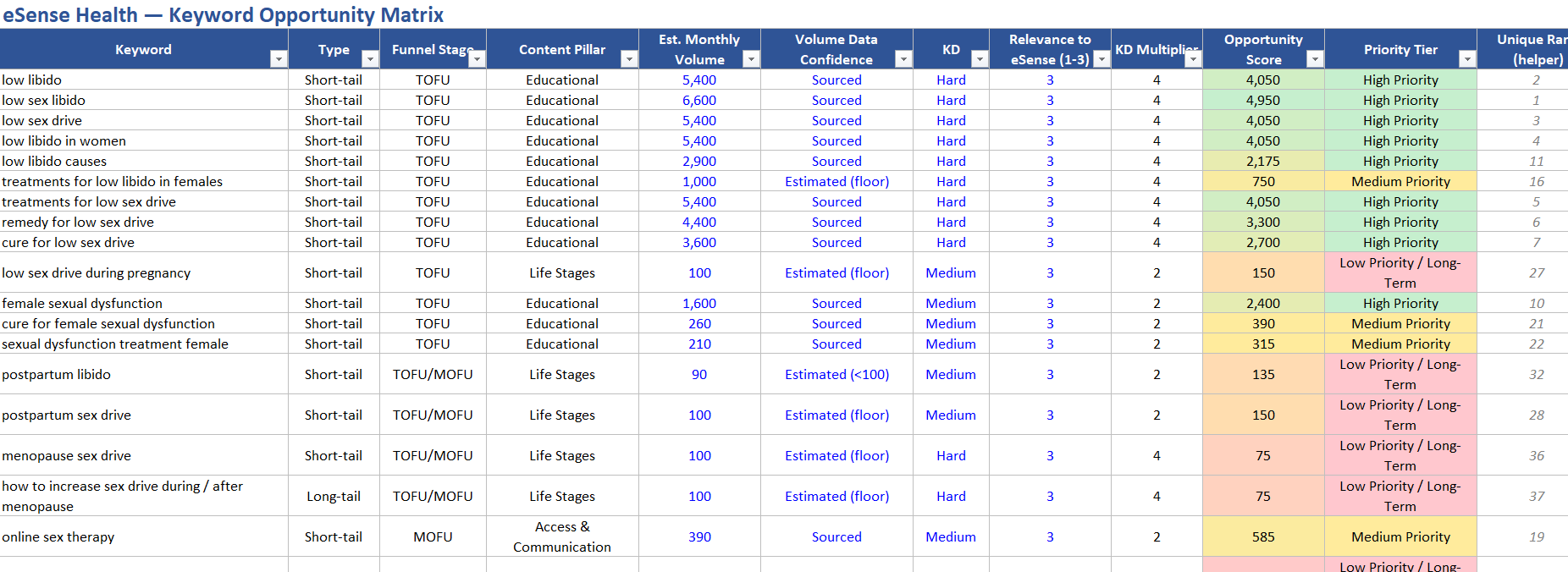Image resolution: width=1568 pixels, height=572 pixels.
Task: Click the 3,600 monthly volume cell
Action: point(699,242)
